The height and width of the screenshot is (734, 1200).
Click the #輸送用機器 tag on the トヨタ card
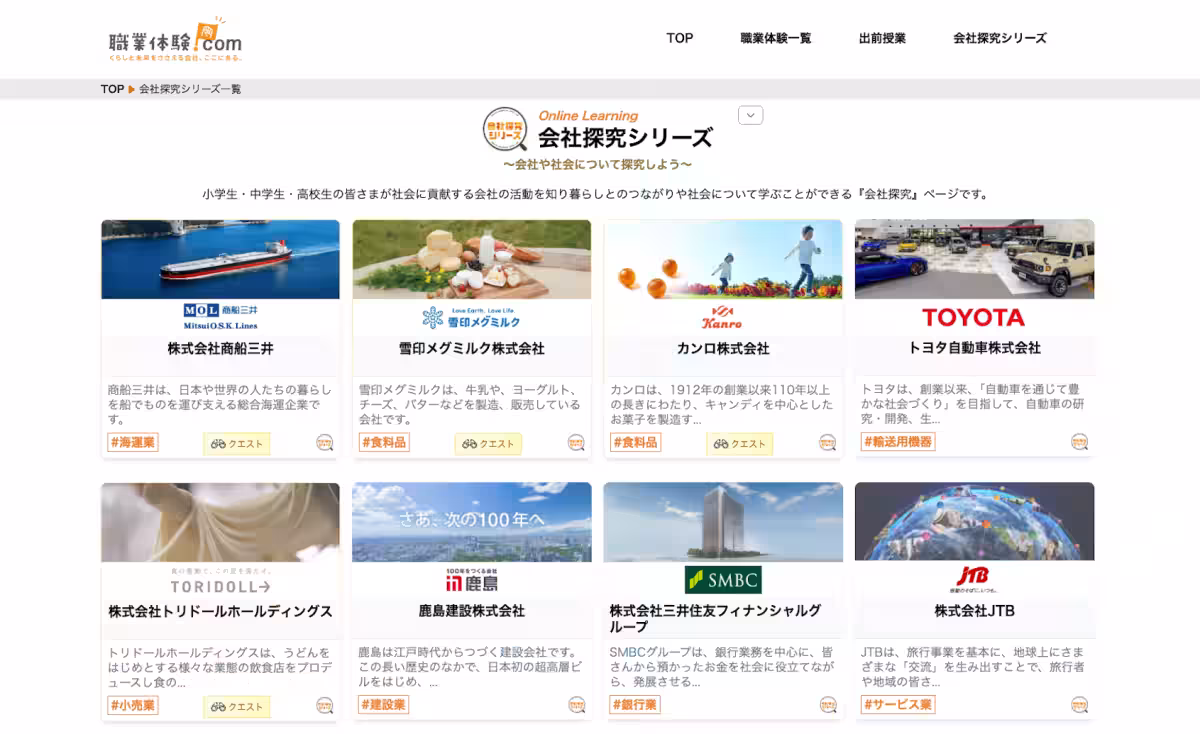tap(900, 441)
